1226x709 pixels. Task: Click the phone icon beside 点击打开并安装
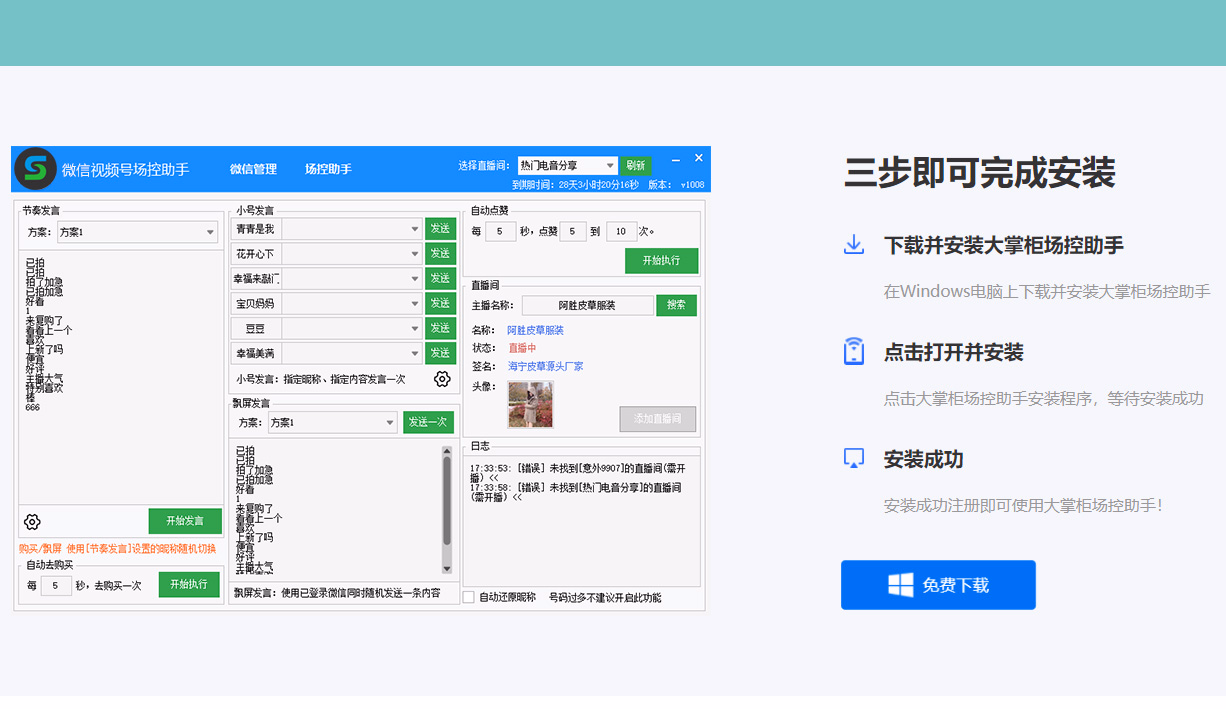pyautogui.click(x=854, y=352)
